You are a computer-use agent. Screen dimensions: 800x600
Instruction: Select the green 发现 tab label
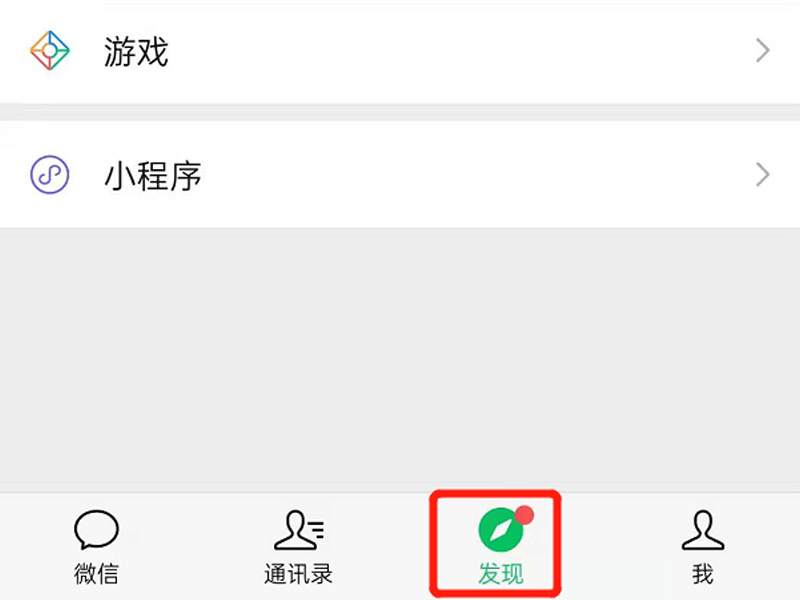pyautogui.click(x=501, y=574)
